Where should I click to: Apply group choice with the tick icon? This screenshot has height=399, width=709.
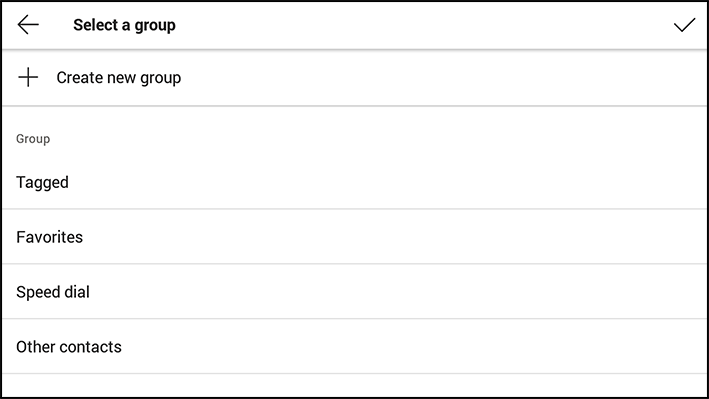point(684,25)
